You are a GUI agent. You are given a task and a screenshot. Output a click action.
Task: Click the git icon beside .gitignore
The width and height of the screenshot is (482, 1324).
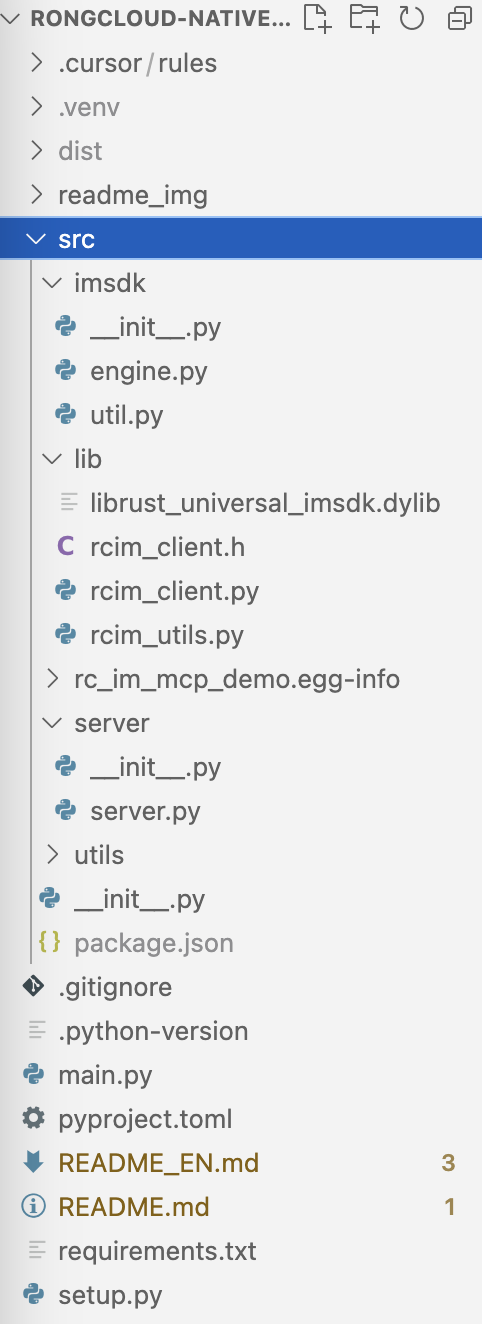pyautogui.click(x=34, y=987)
